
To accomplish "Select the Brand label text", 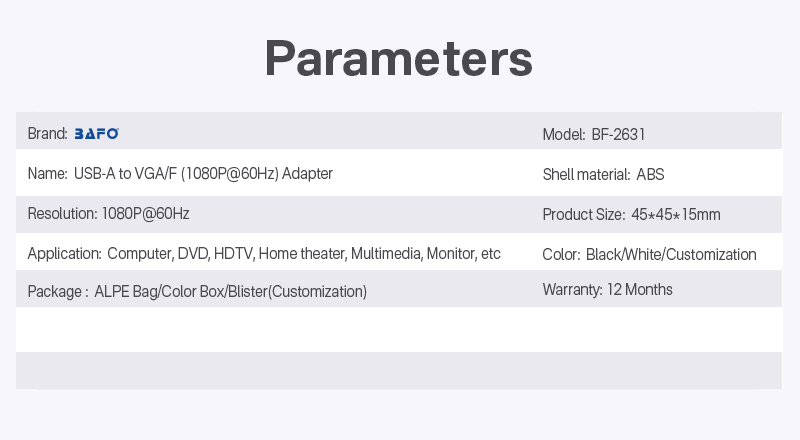I will pos(47,133).
